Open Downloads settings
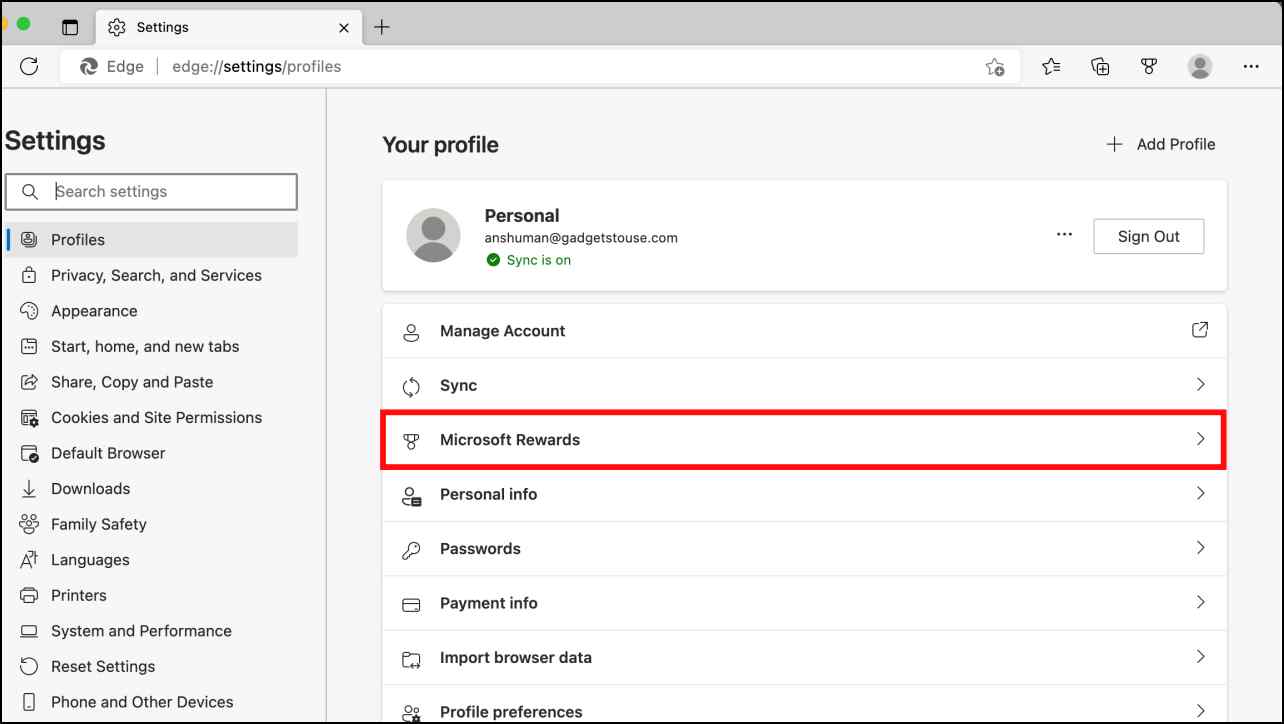Screen dimensions: 1284x724 point(151,488)
